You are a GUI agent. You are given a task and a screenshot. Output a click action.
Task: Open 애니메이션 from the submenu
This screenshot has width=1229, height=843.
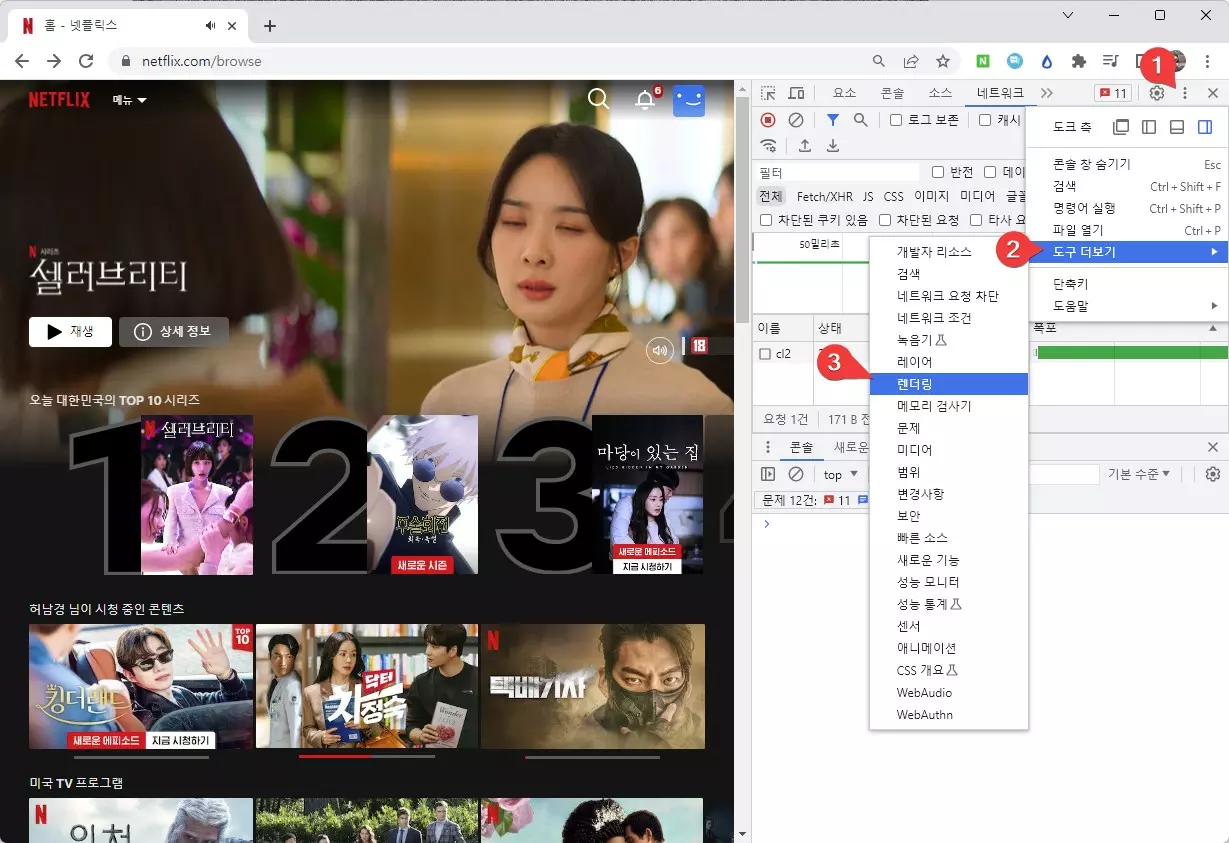[949, 648]
